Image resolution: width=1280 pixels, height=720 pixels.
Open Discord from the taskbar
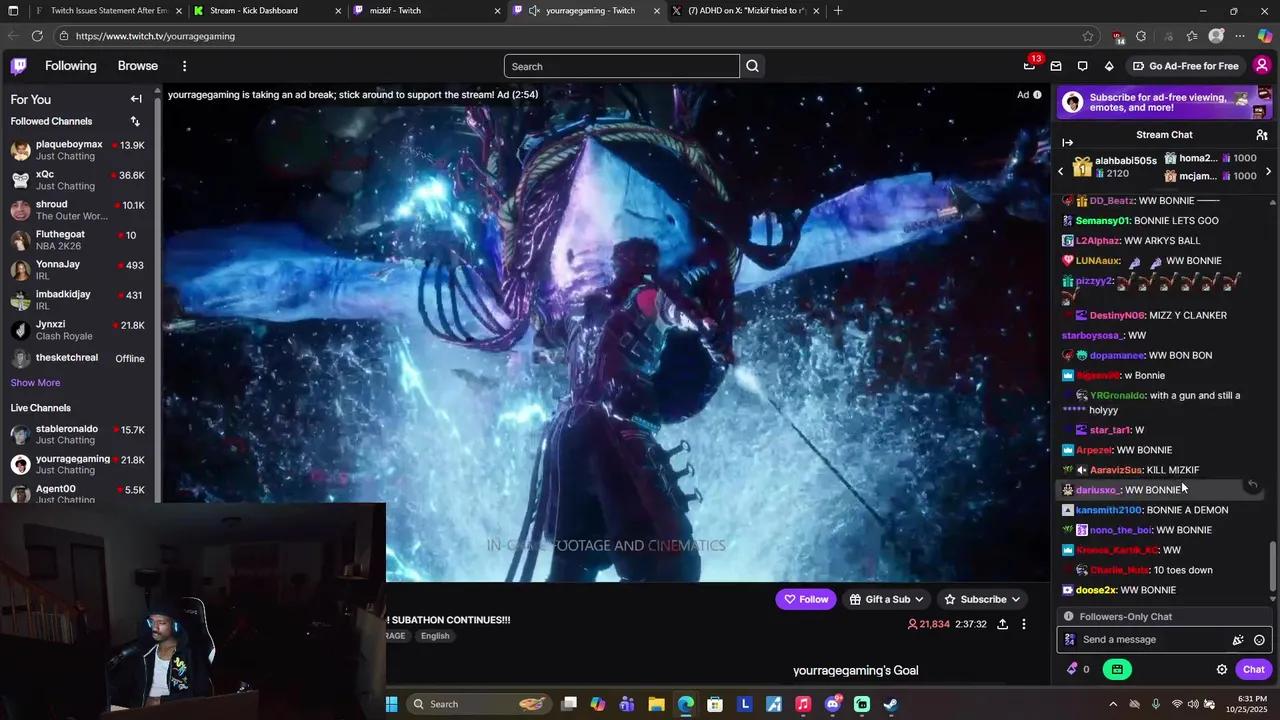pos(833,704)
